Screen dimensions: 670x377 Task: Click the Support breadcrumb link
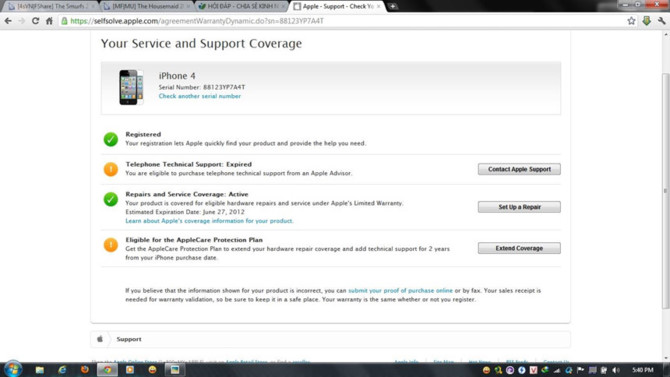click(129, 339)
